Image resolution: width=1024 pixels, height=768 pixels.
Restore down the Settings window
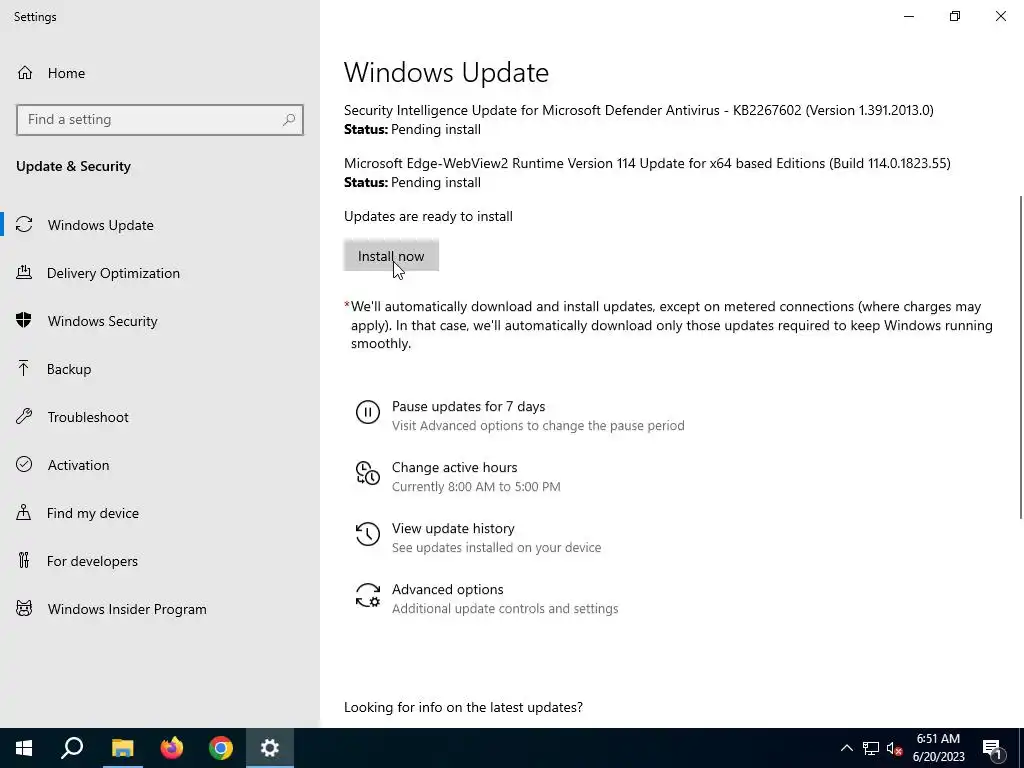click(x=955, y=16)
